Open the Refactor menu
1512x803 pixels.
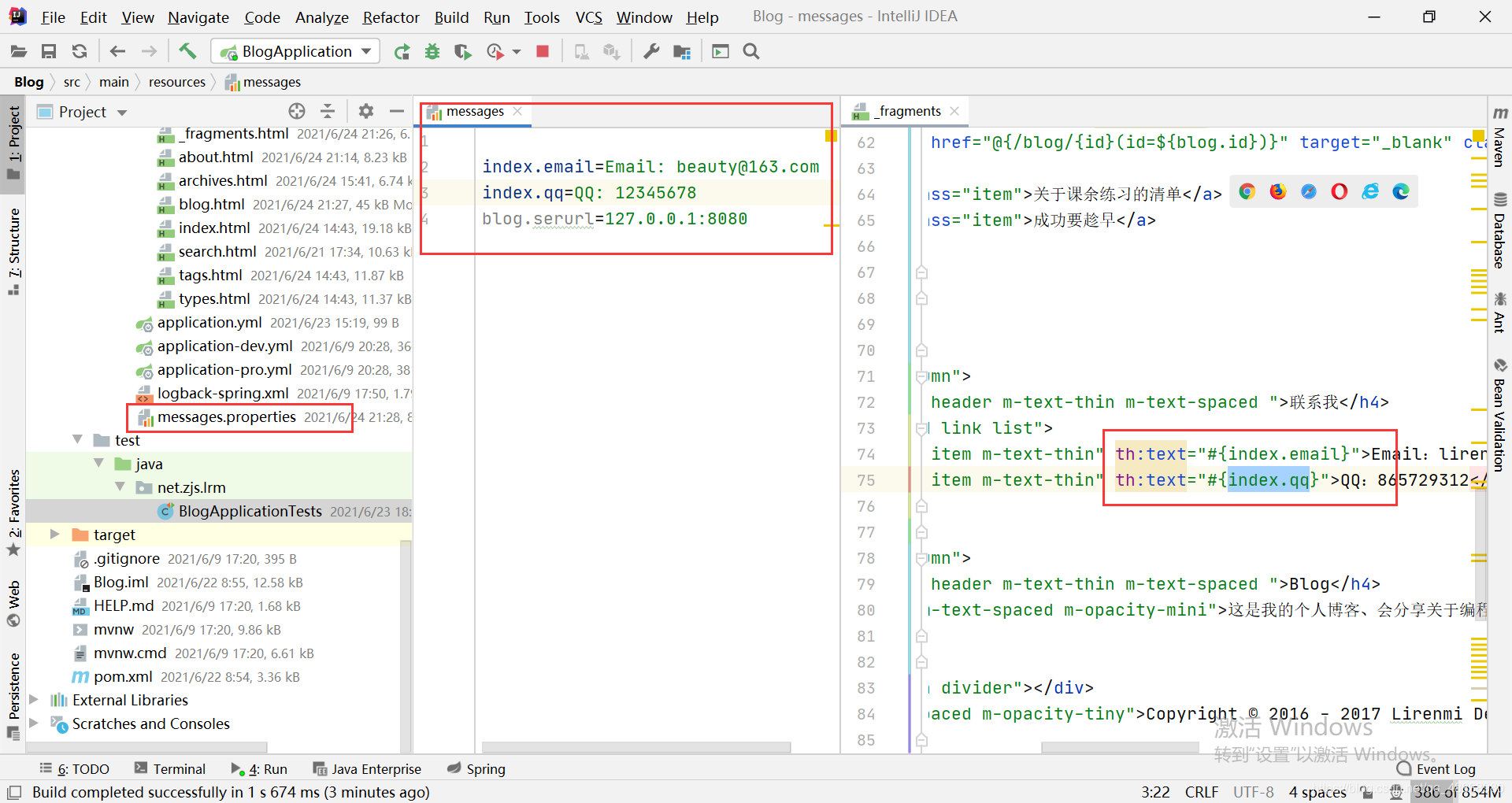tap(391, 17)
